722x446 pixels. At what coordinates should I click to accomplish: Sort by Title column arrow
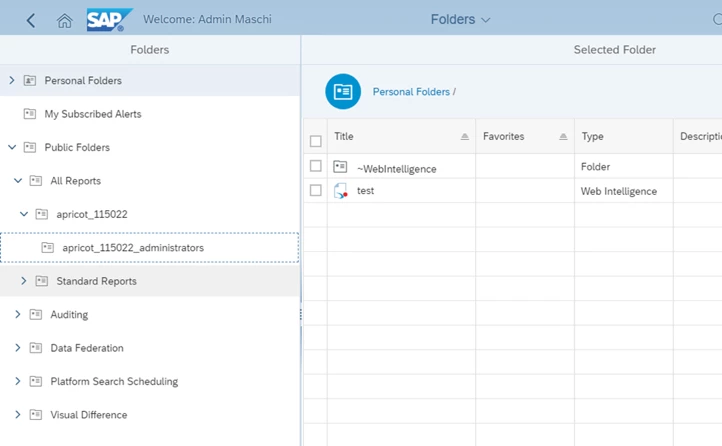click(x=465, y=136)
